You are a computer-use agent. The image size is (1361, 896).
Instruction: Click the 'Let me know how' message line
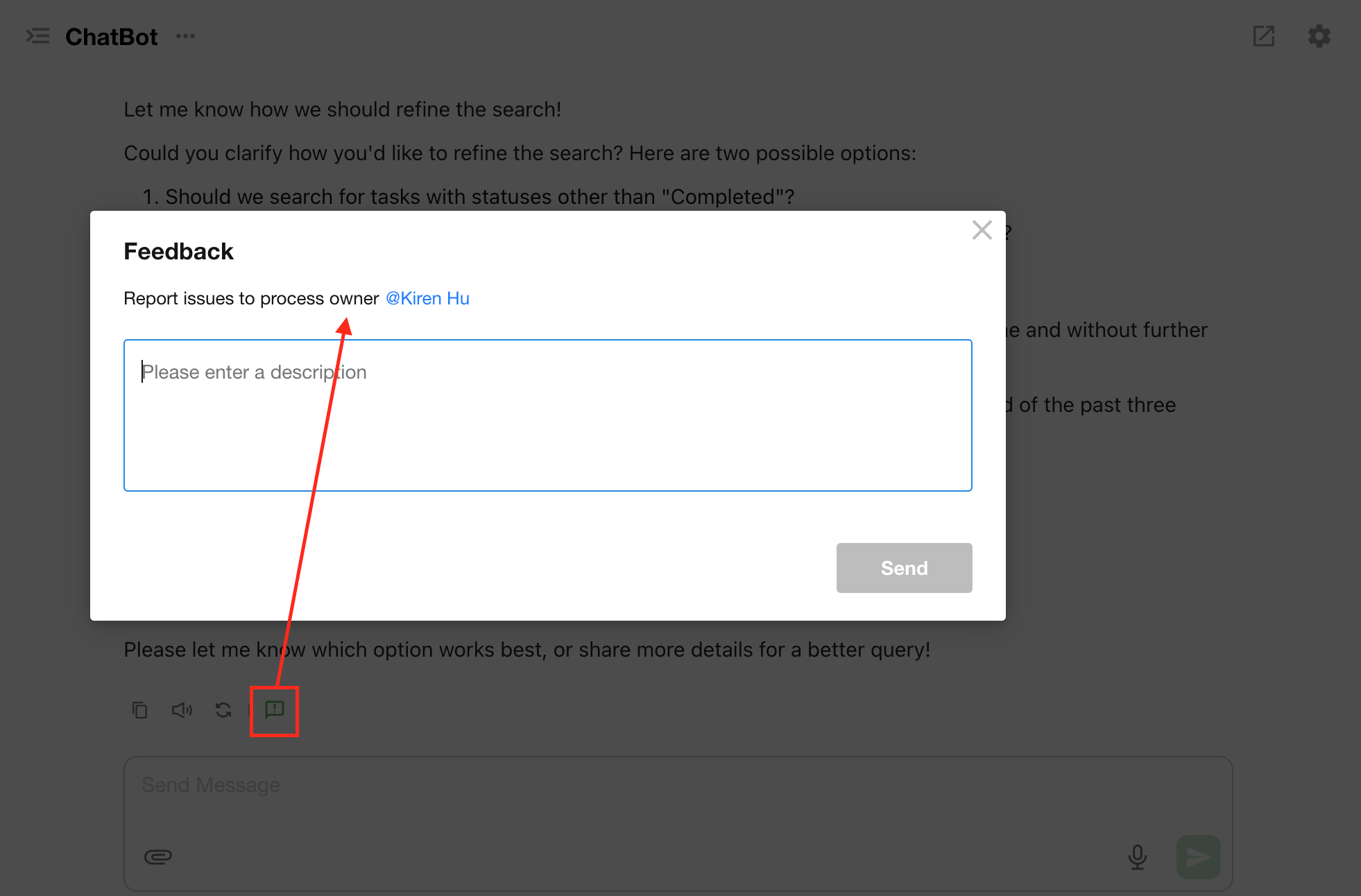[x=342, y=110]
